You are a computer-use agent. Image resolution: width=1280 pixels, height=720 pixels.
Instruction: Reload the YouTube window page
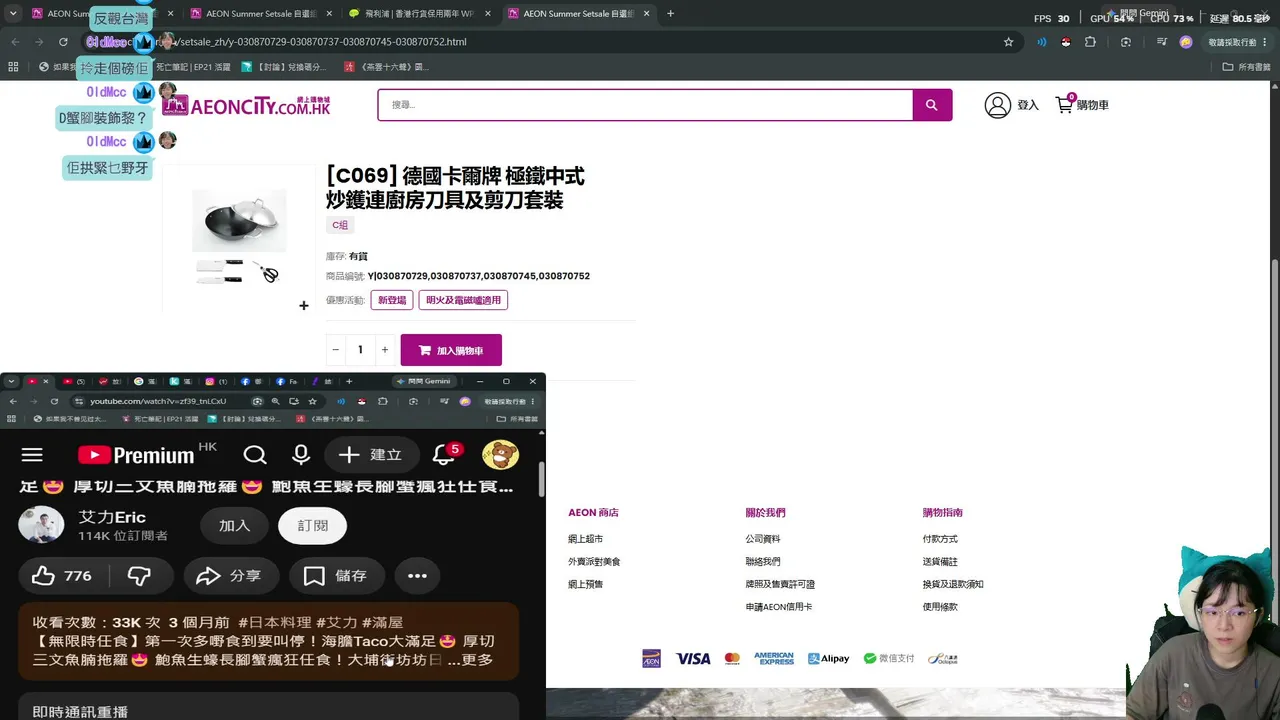(54, 401)
